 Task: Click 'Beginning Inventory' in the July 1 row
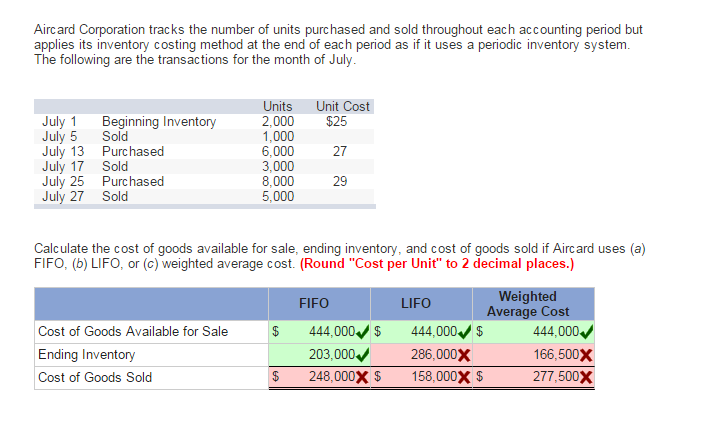point(159,121)
